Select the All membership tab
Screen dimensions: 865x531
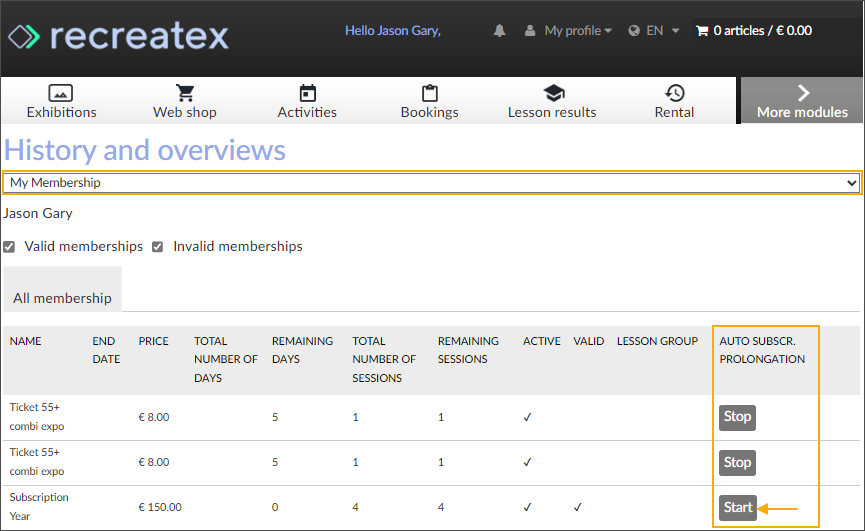tap(62, 298)
